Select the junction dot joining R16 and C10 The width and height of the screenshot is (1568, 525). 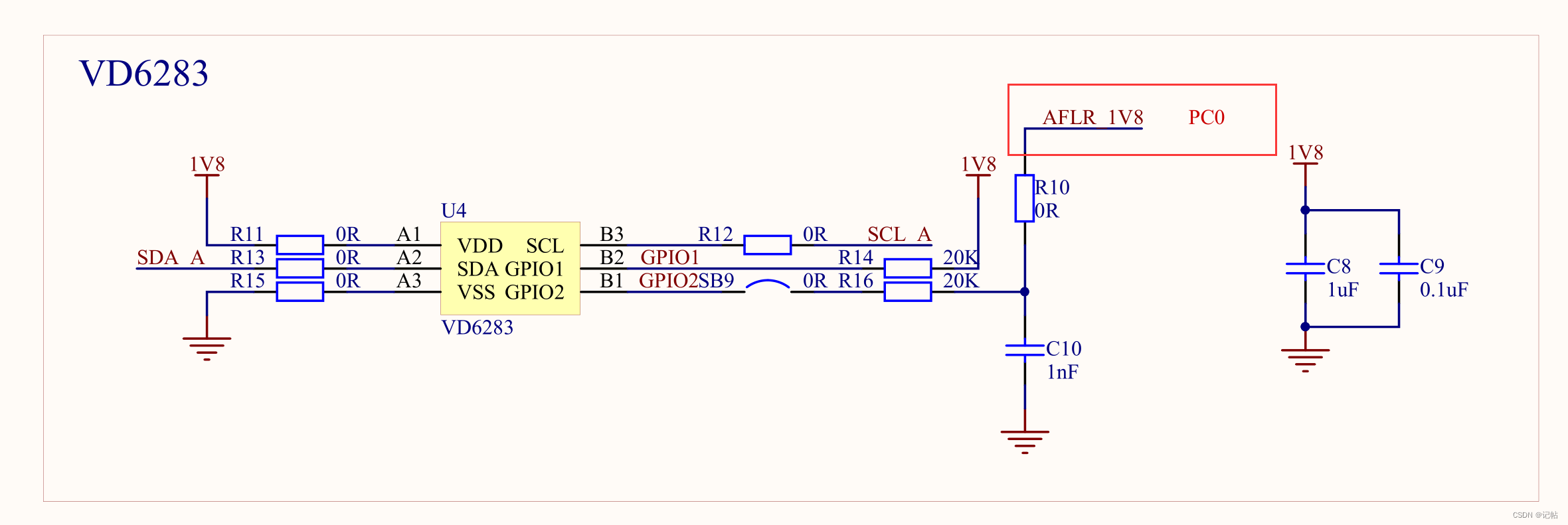tap(1025, 291)
